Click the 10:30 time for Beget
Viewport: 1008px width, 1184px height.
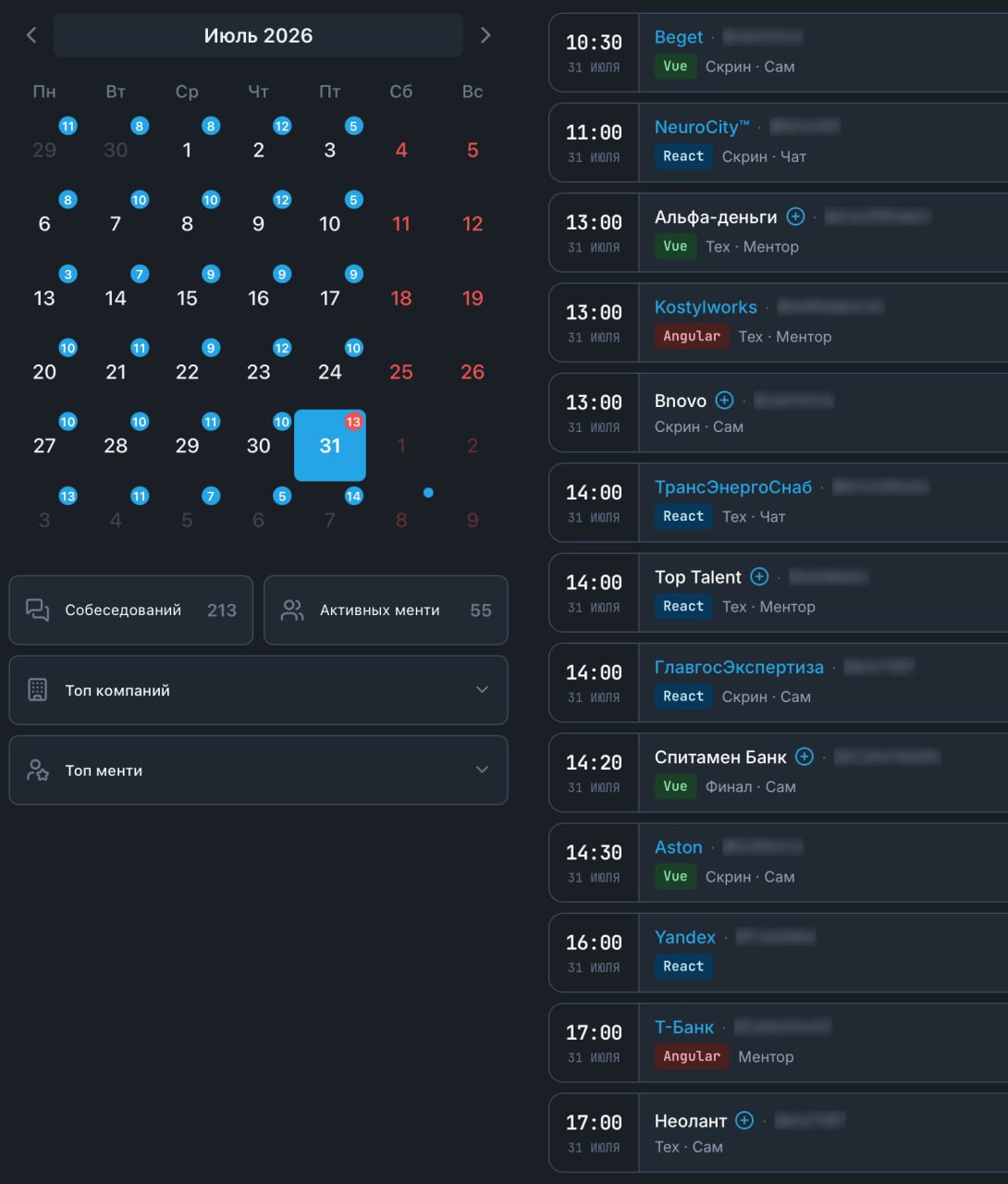pos(594,43)
